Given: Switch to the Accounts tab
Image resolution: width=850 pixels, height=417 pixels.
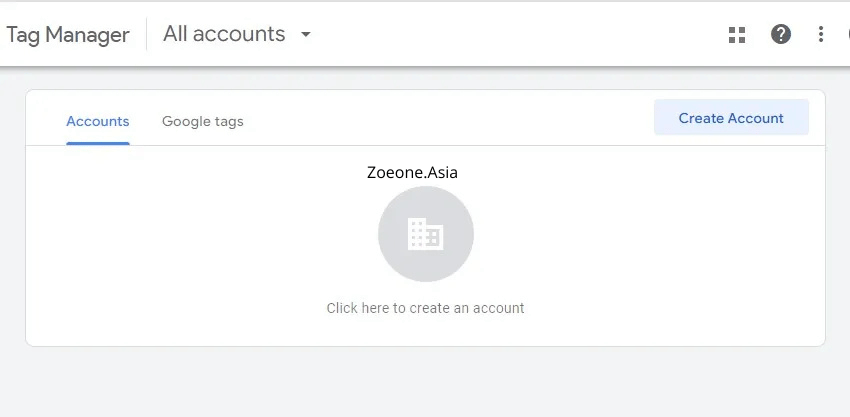Looking at the screenshot, I should click(98, 121).
